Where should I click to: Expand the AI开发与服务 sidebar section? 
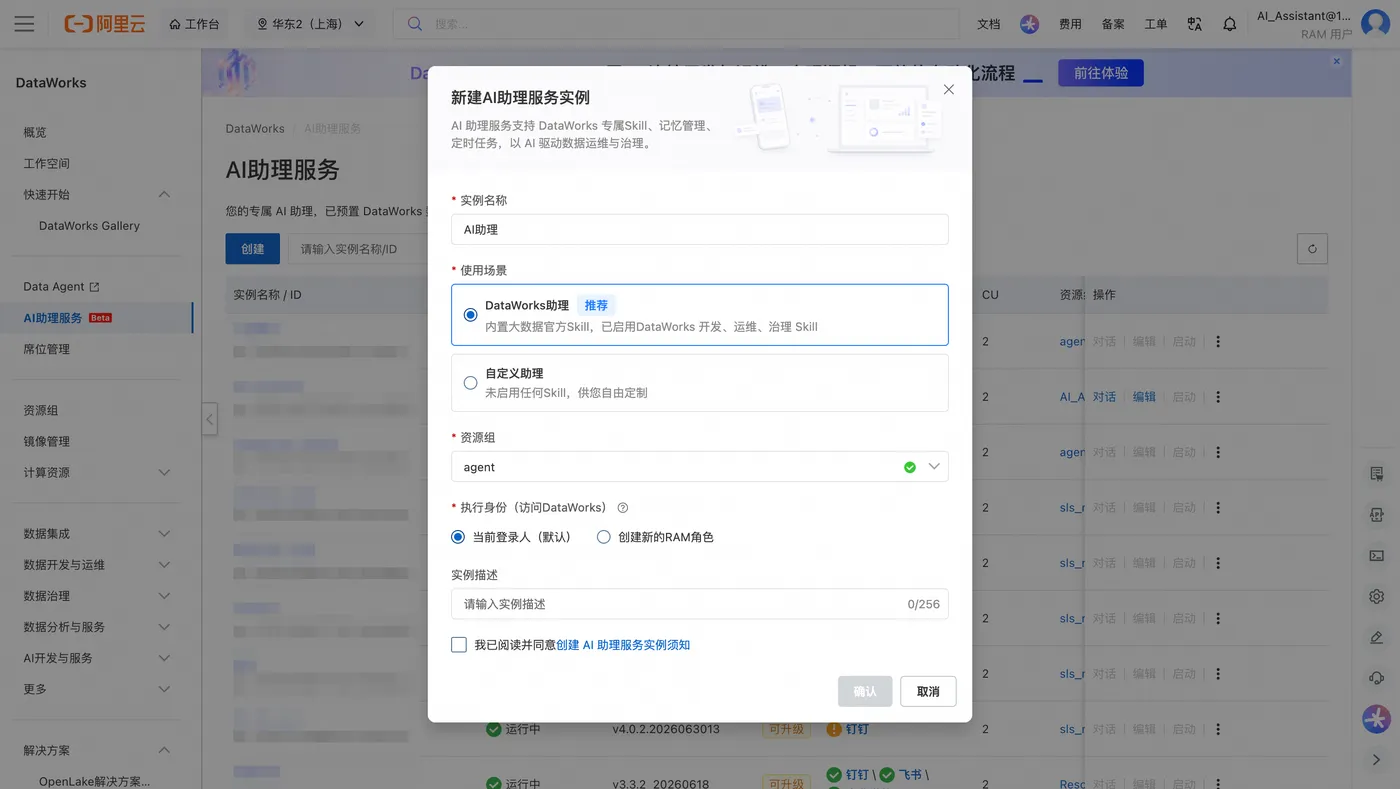(165, 658)
